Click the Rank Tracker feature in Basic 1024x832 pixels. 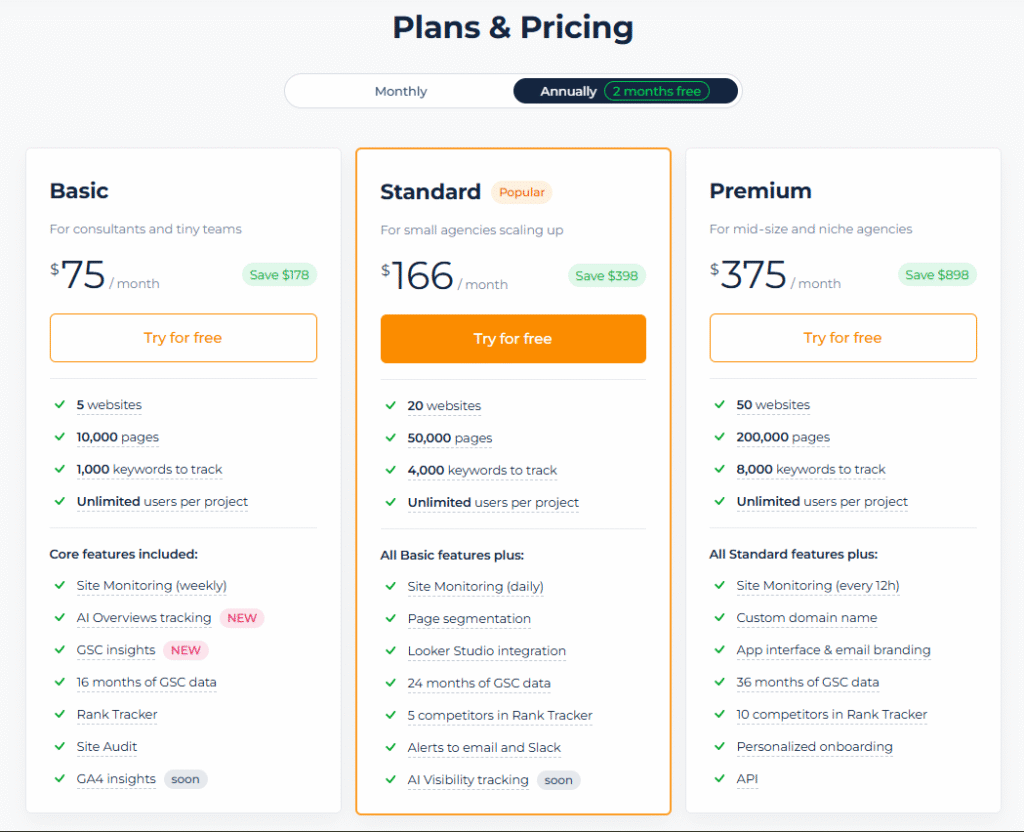(x=117, y=715)
